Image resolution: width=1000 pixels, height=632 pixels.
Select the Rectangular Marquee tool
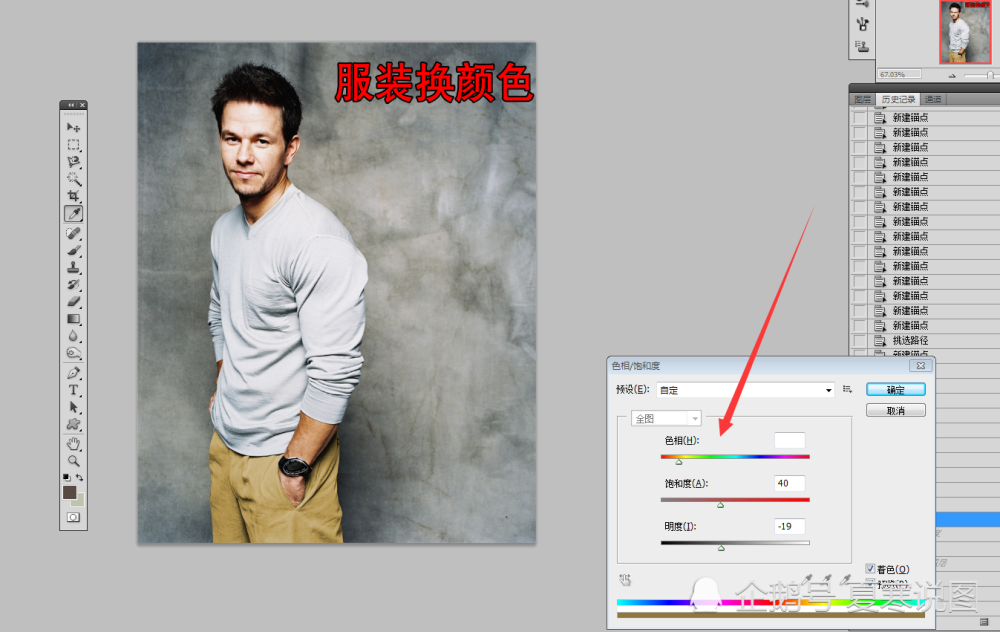[x=73, y=145]
